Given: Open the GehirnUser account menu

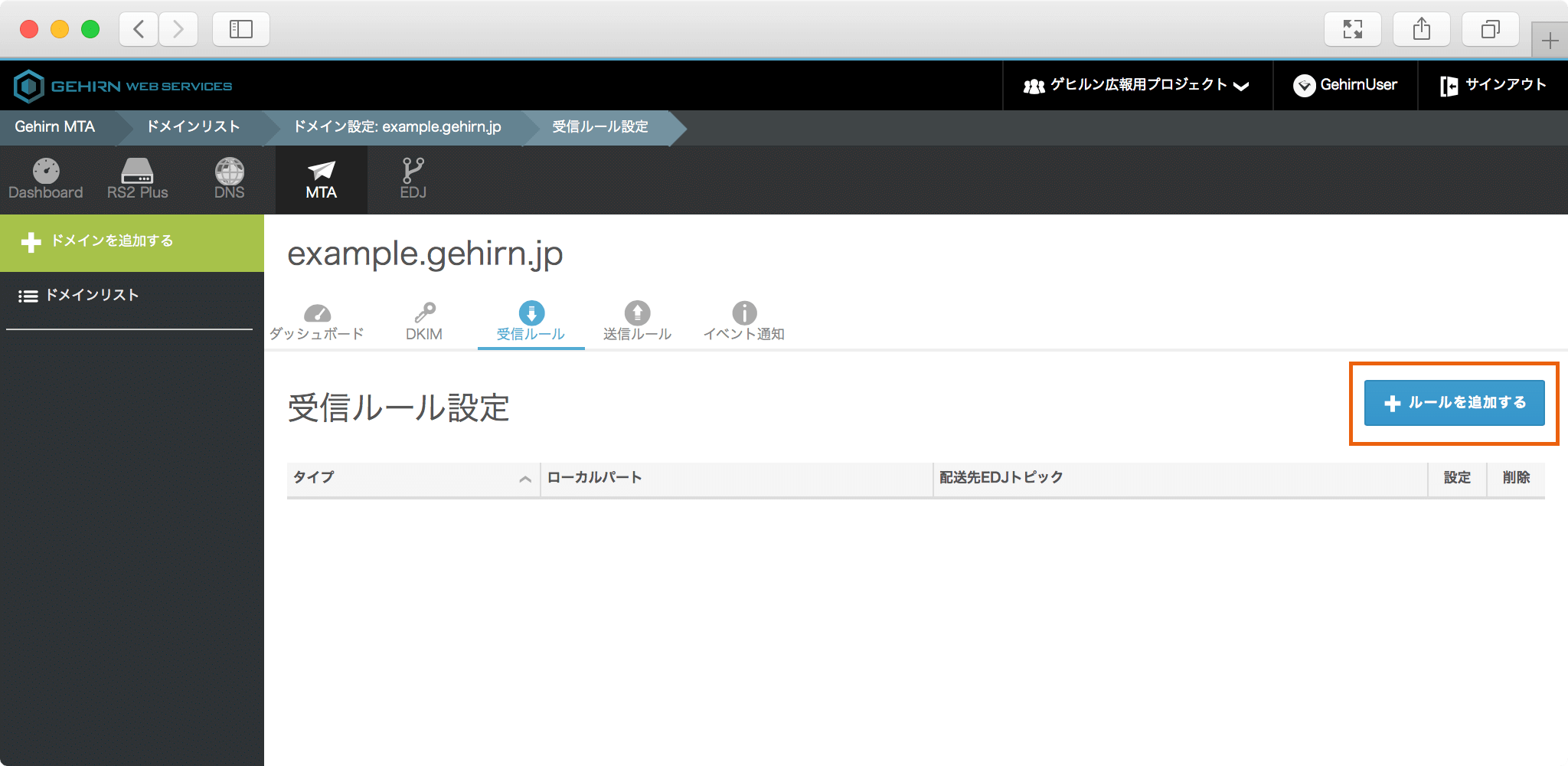Looking at the screenshot, I should 1345,85.
